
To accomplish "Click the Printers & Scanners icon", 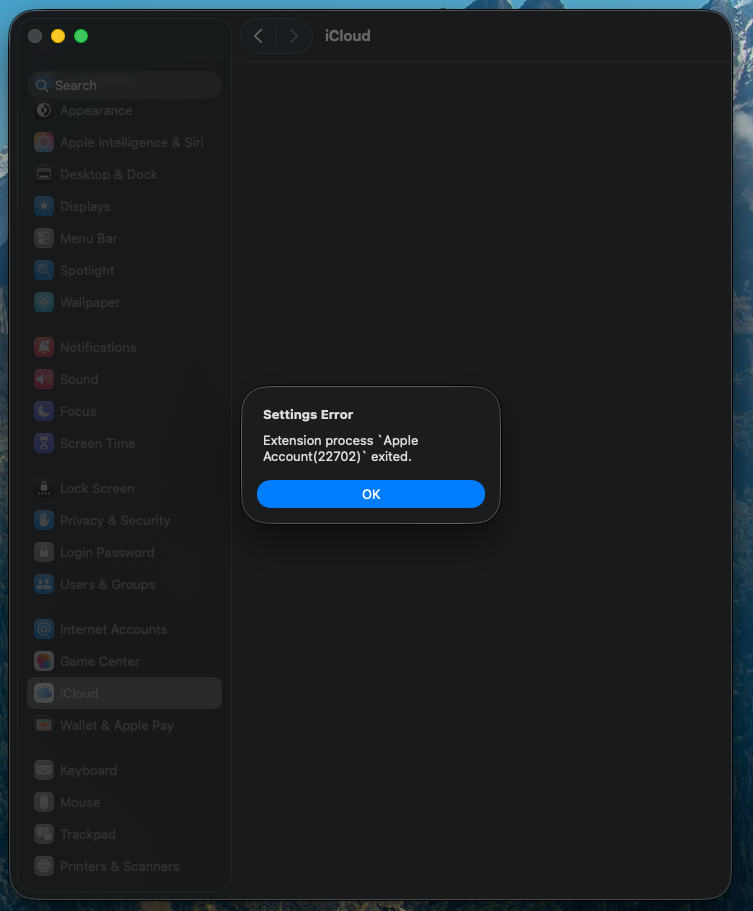I will tap(44, 866).
